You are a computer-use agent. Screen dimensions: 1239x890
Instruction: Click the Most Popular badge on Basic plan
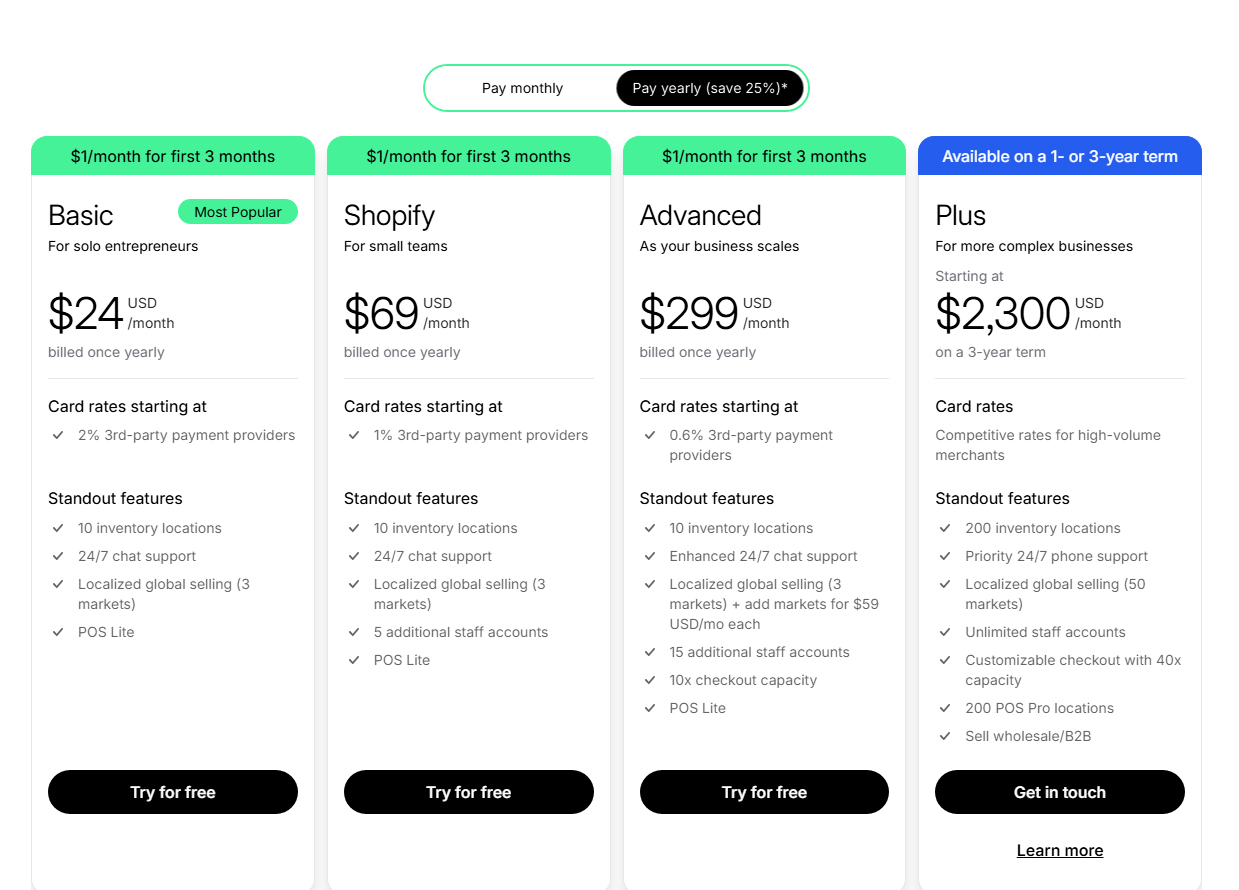click(x=237, y=211)
